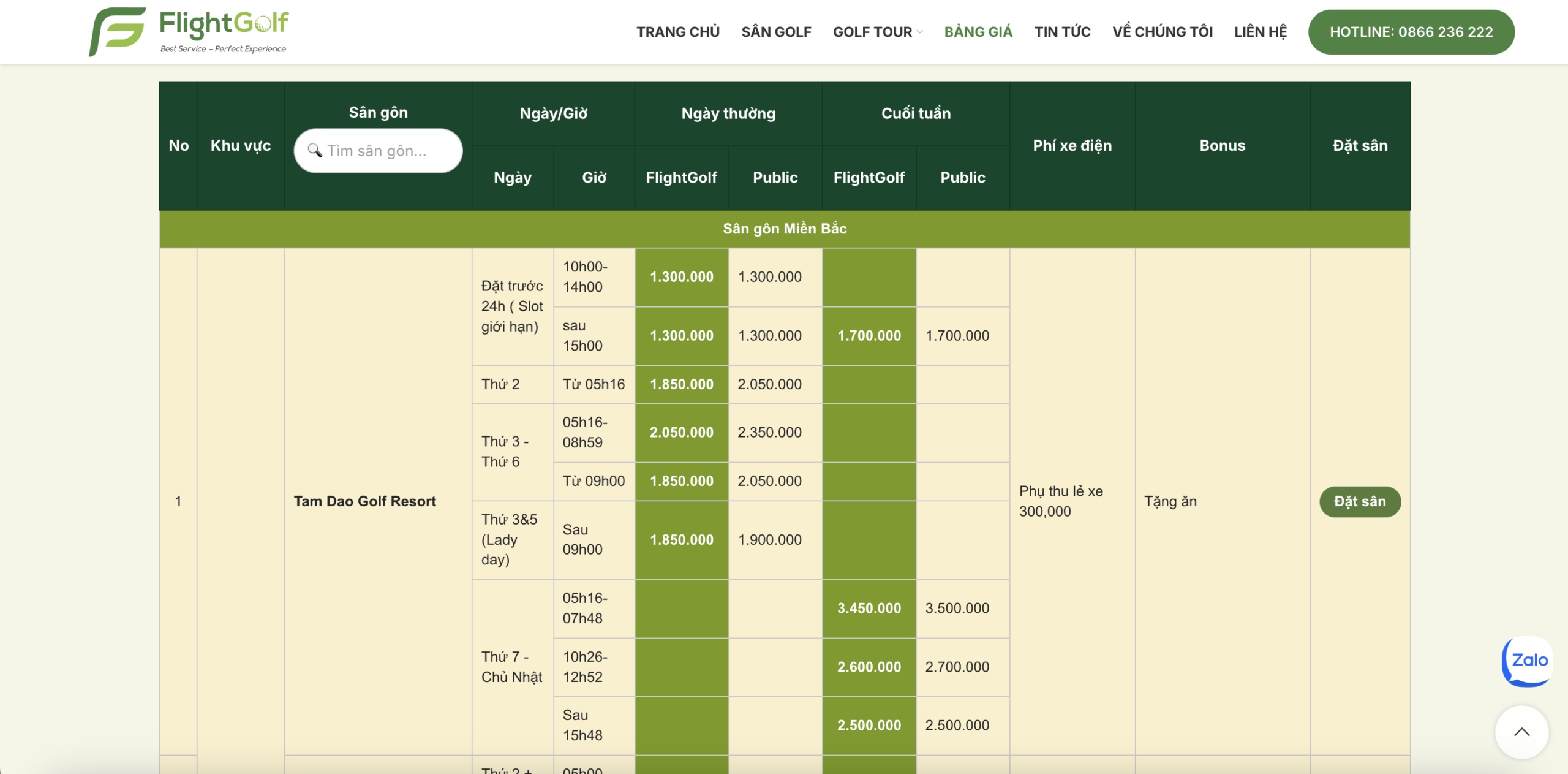Click the Khu vực column header

click(241, 146)
